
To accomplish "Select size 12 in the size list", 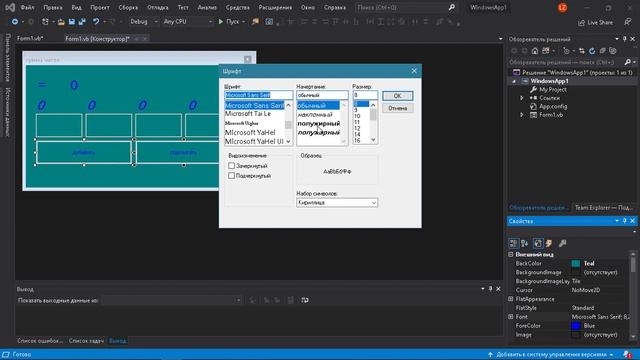I will [357, 128].
